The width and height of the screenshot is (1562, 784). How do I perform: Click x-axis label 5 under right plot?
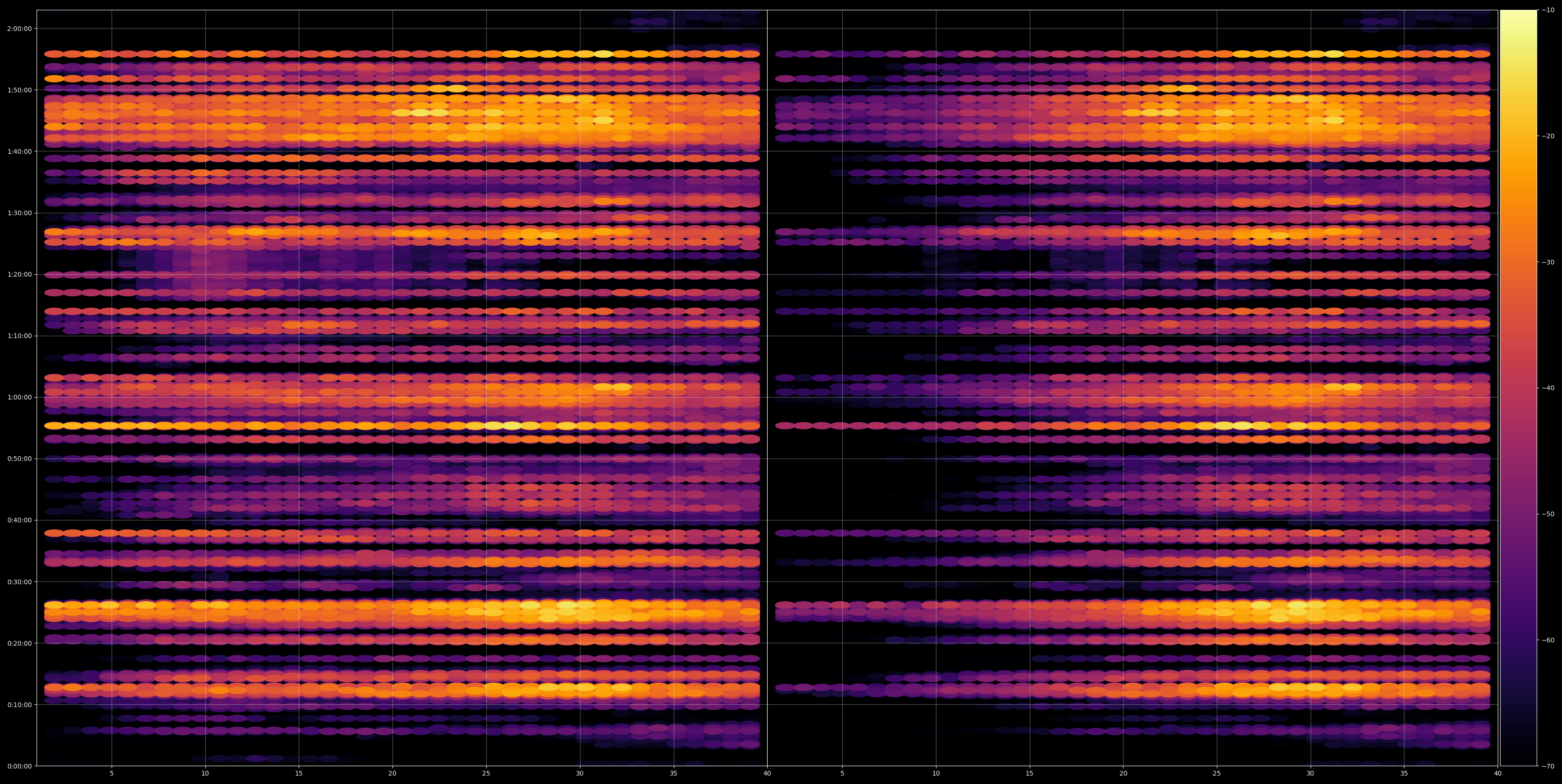[x=842, y=774]
